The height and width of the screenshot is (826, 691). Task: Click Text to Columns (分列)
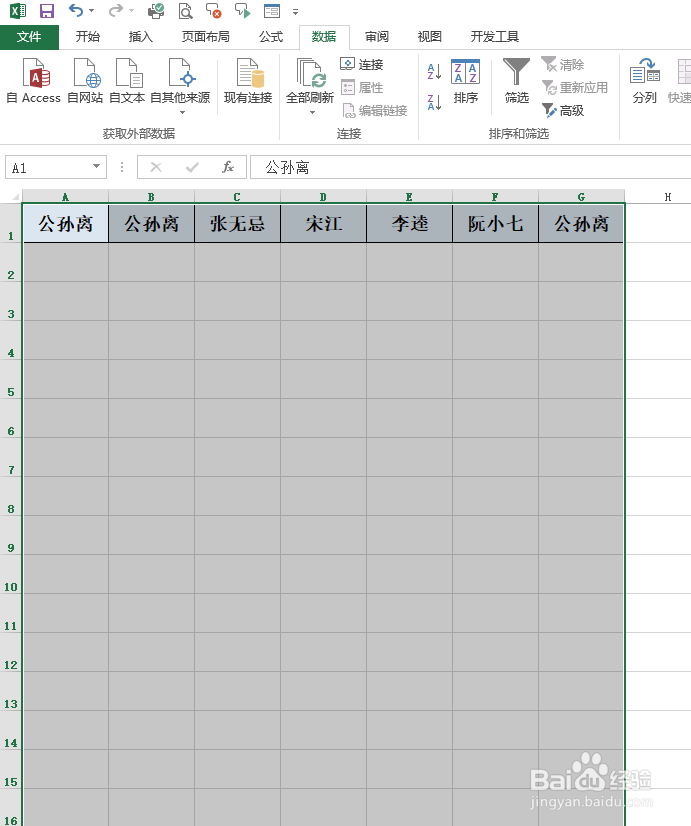[x=645, y=81]
